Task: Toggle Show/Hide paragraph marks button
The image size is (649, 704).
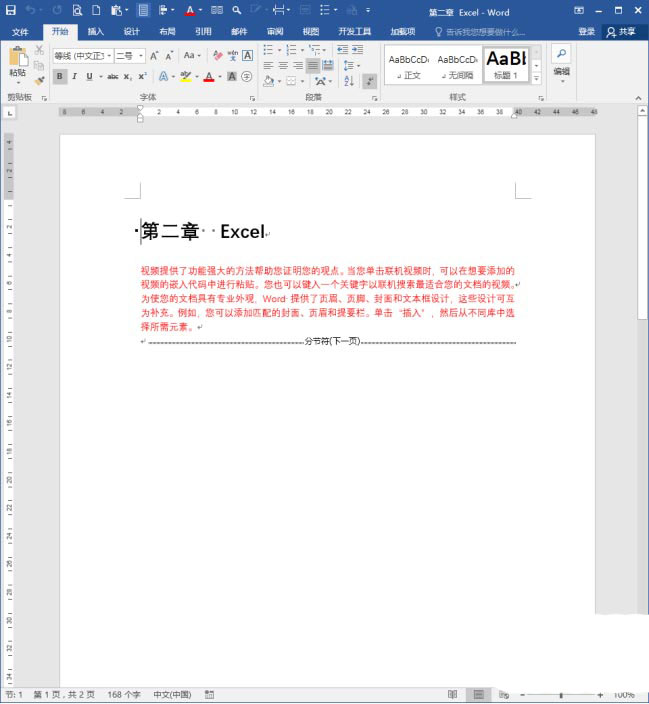Action: coord(370,81)
